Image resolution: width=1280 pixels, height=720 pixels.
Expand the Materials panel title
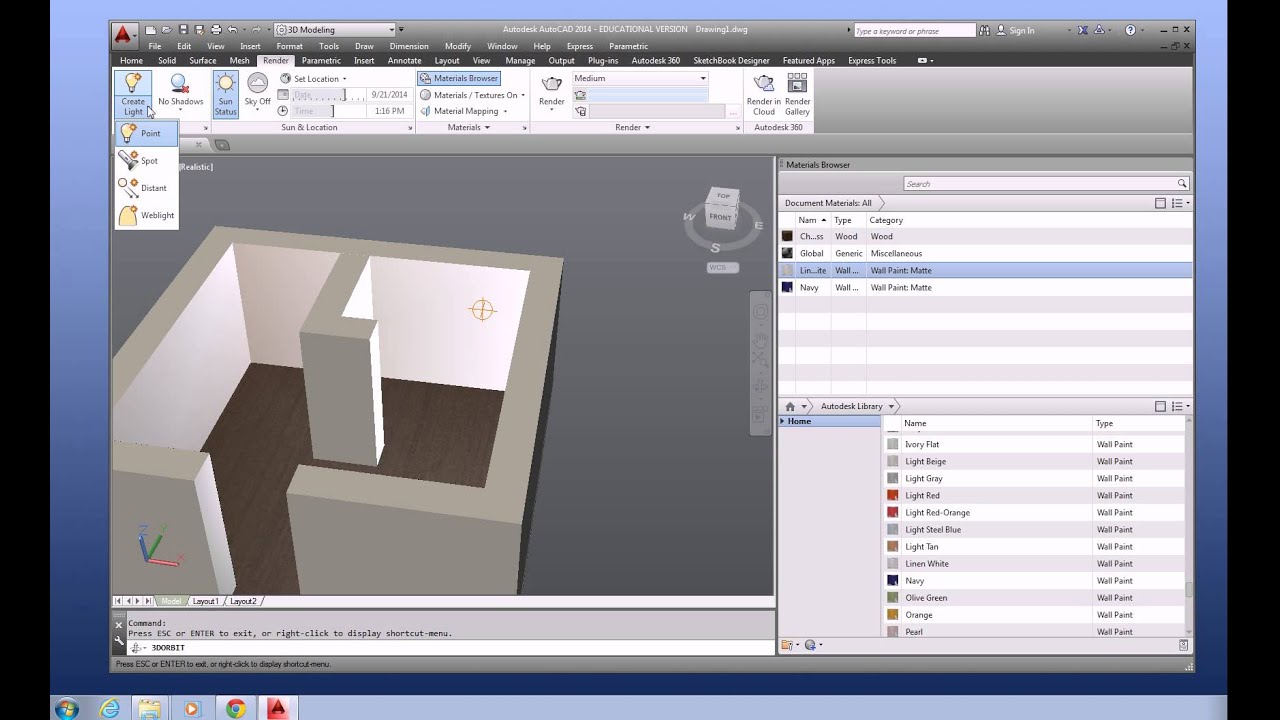468,127
